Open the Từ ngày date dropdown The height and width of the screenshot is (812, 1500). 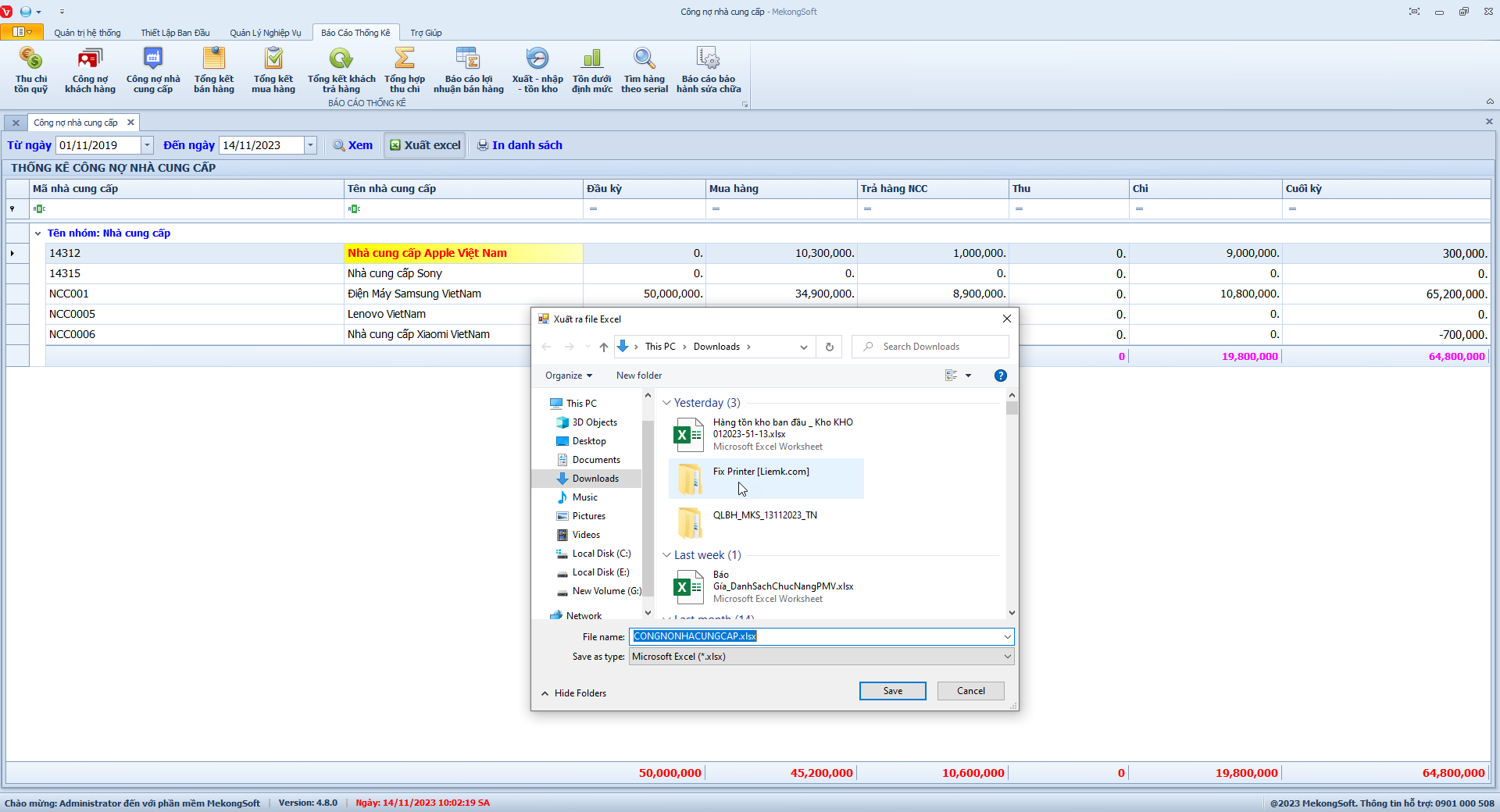[x=147, y=145]
